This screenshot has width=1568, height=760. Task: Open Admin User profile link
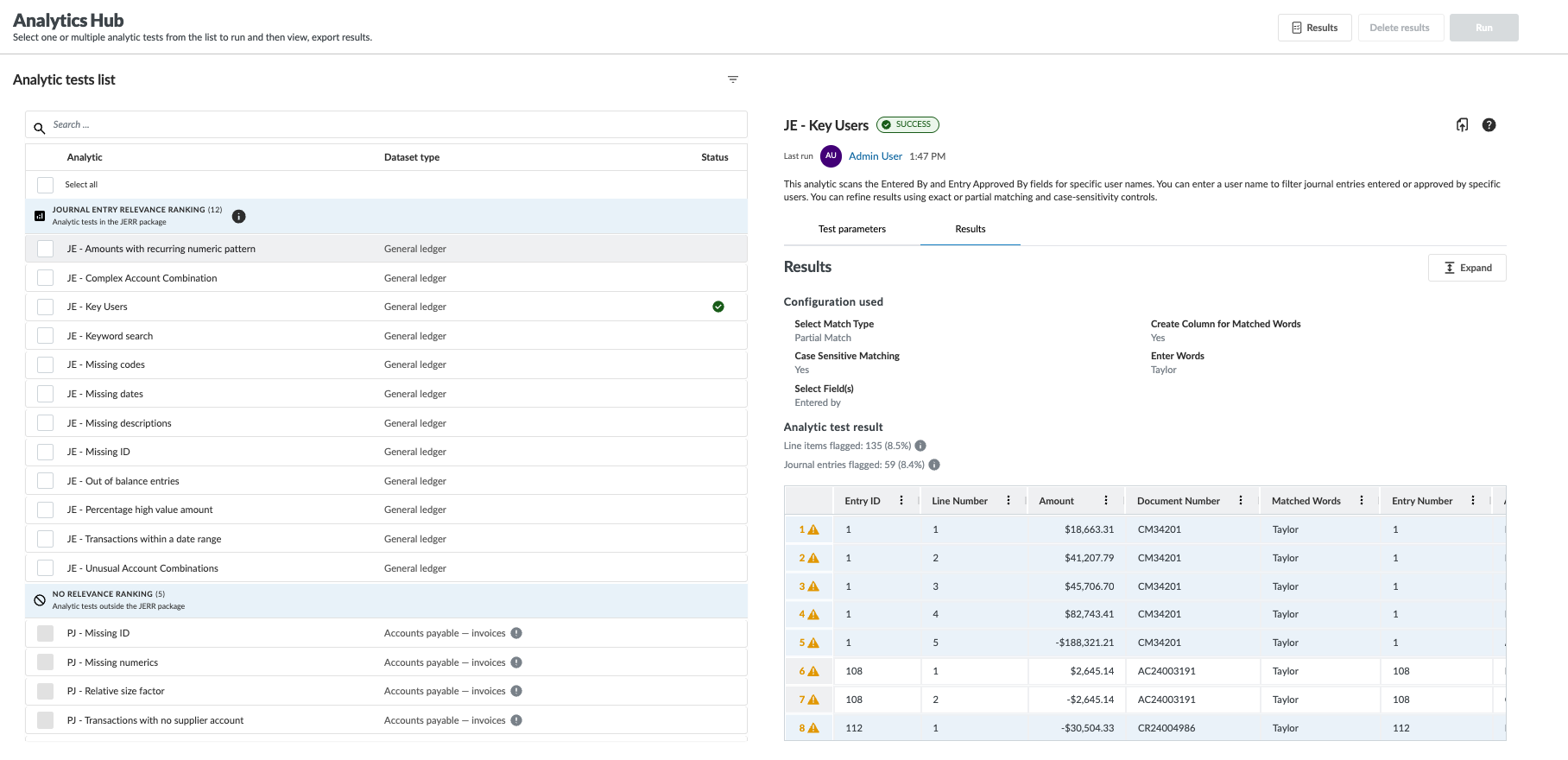pos(876,156)
